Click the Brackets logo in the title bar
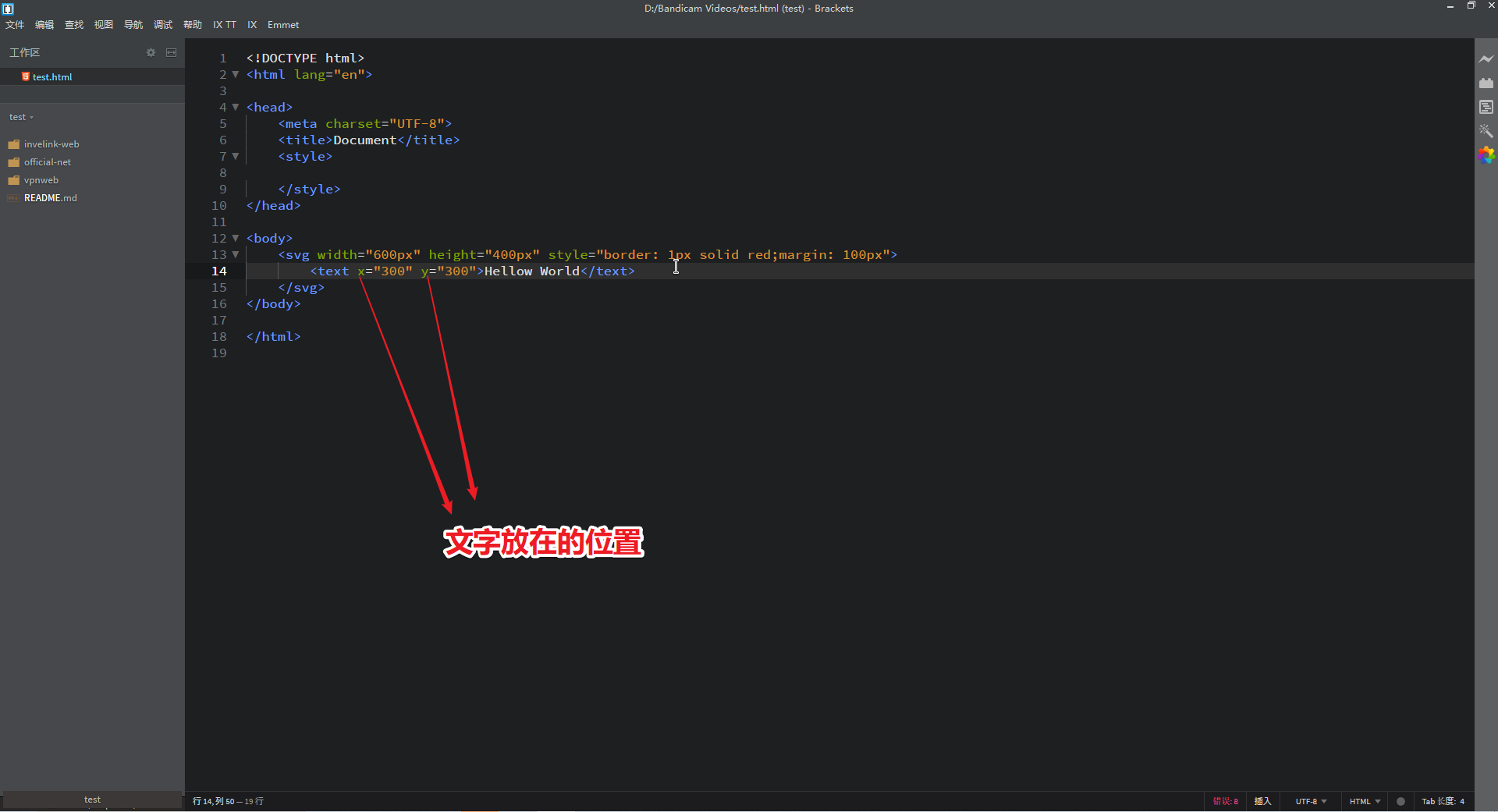Image resolution: width=1498 pixels, height=812 pixels. [9, 9]
